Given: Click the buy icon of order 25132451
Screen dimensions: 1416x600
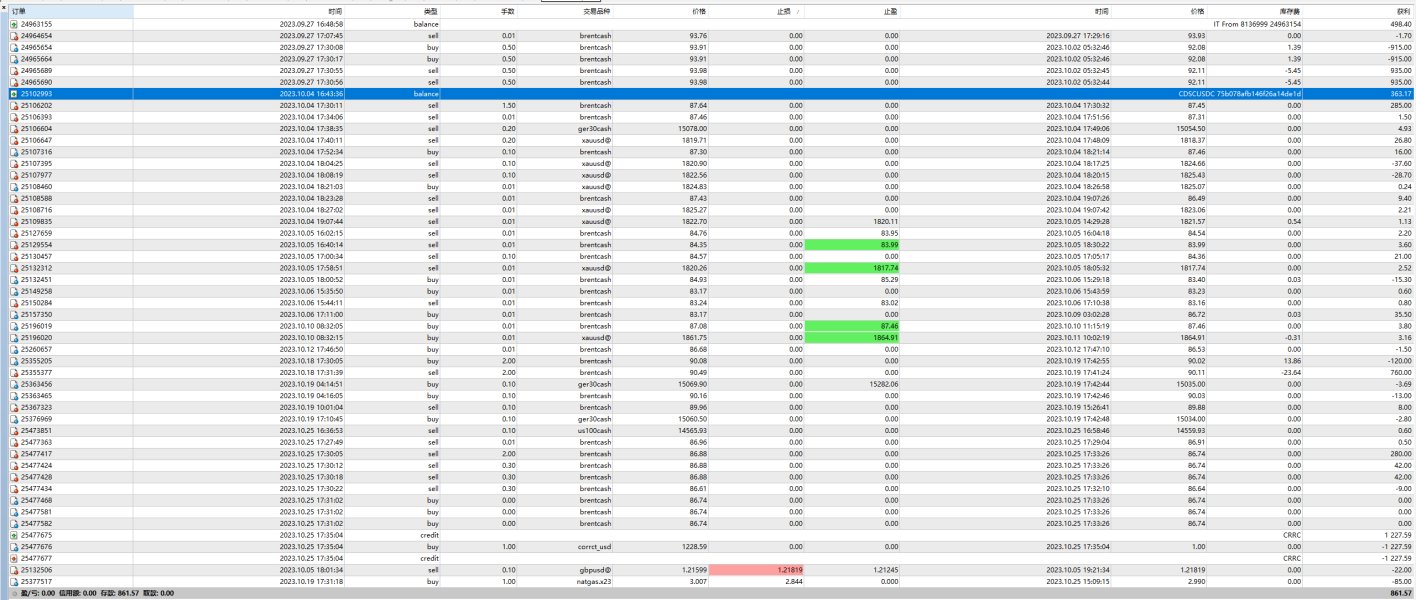Looking at the screenshot, I should tap(14, 280).
